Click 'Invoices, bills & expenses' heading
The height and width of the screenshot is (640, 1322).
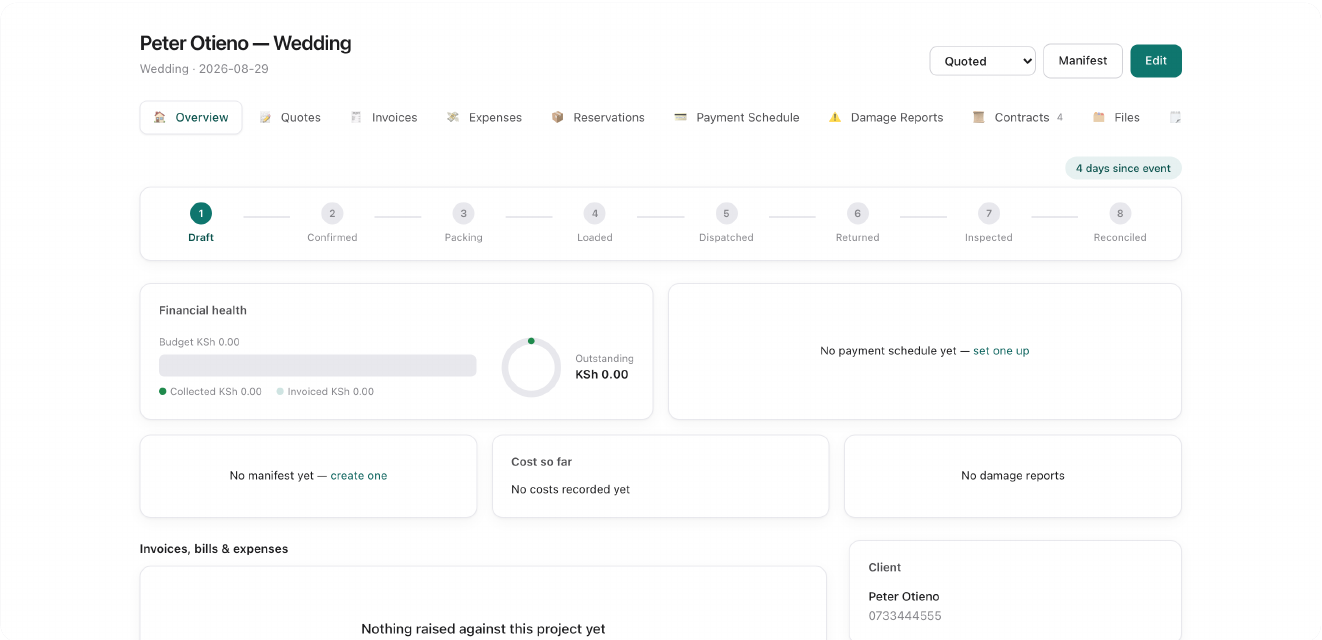tap(214, 549)
